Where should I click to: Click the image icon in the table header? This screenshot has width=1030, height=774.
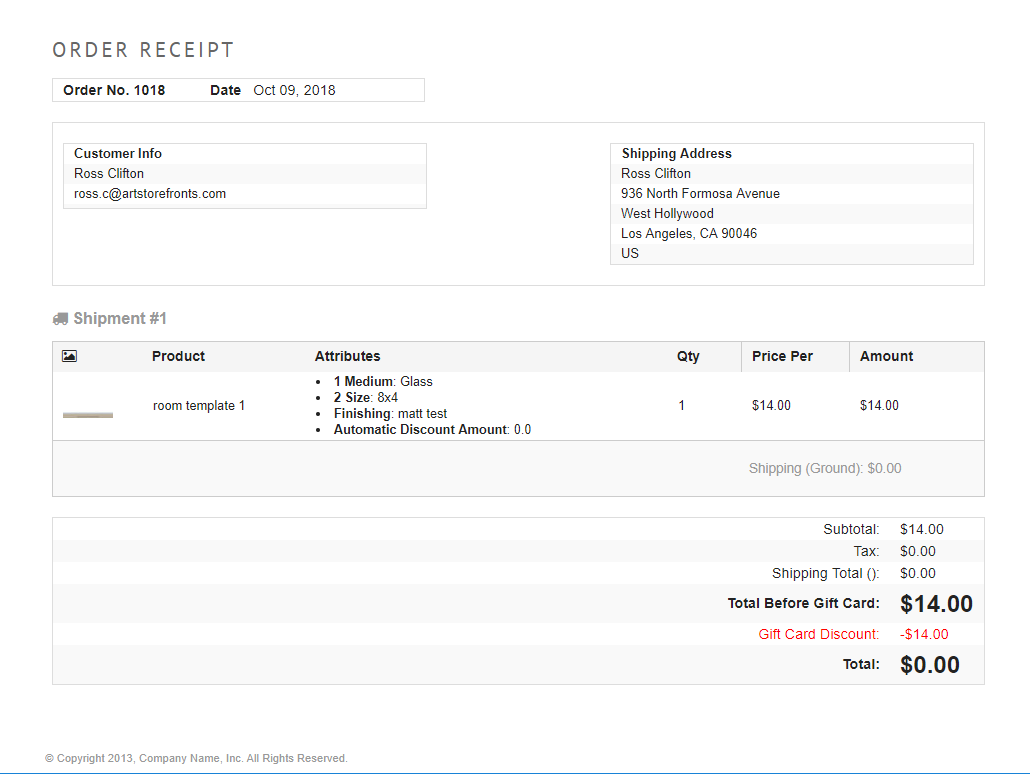(69, 356)
